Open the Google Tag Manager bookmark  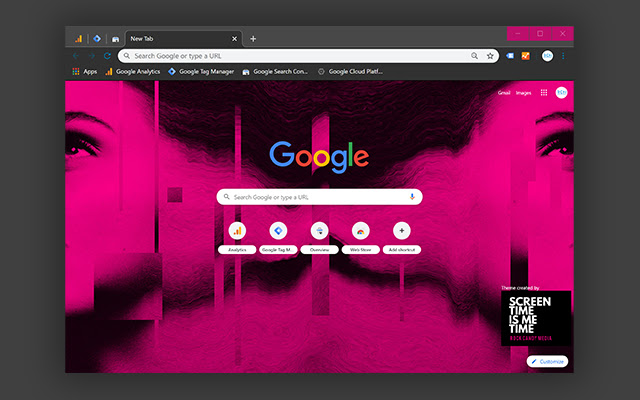[x=201, y=72]
